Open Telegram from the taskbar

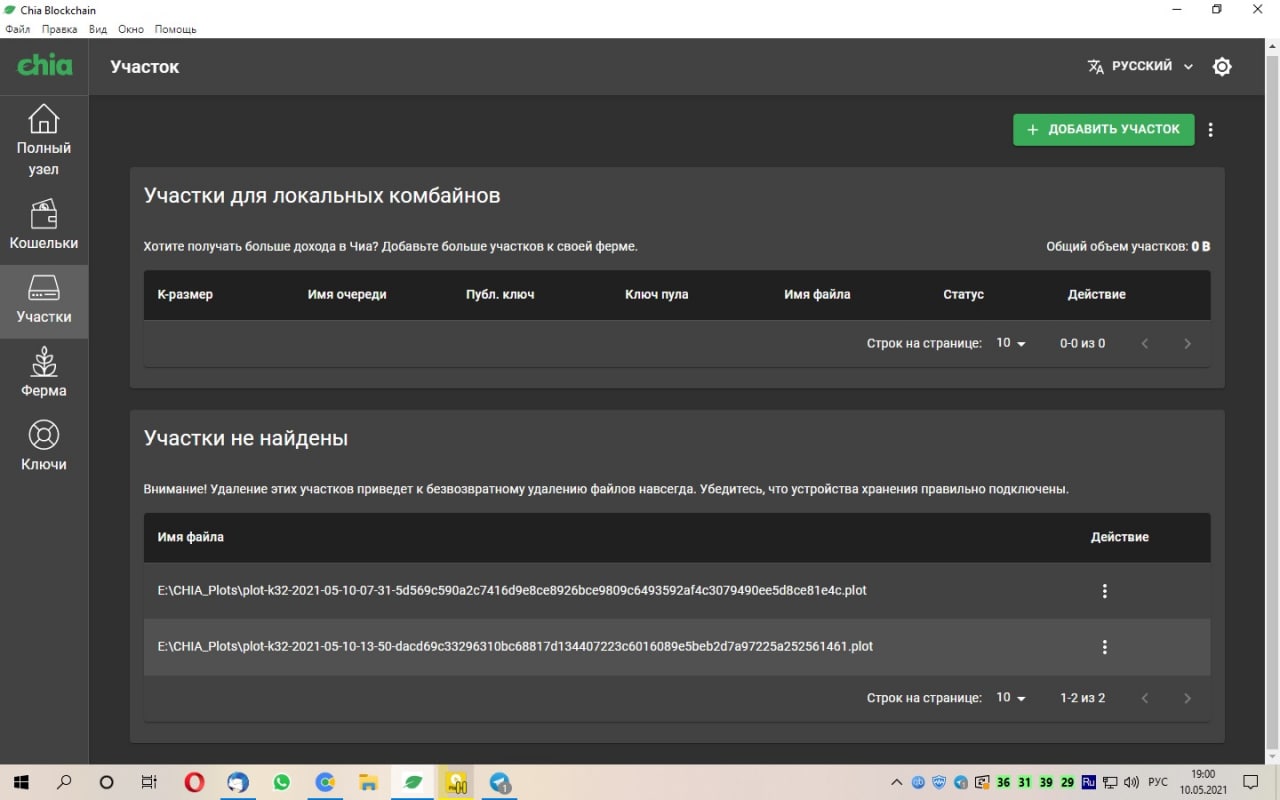pyautogui.click(x=500, y=783)
